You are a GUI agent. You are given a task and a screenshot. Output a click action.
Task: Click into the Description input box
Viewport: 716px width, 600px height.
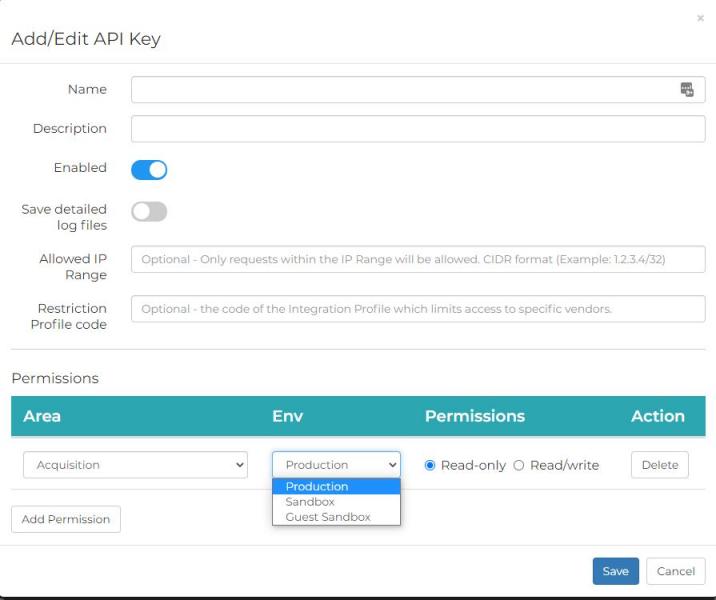click(418, 129)
